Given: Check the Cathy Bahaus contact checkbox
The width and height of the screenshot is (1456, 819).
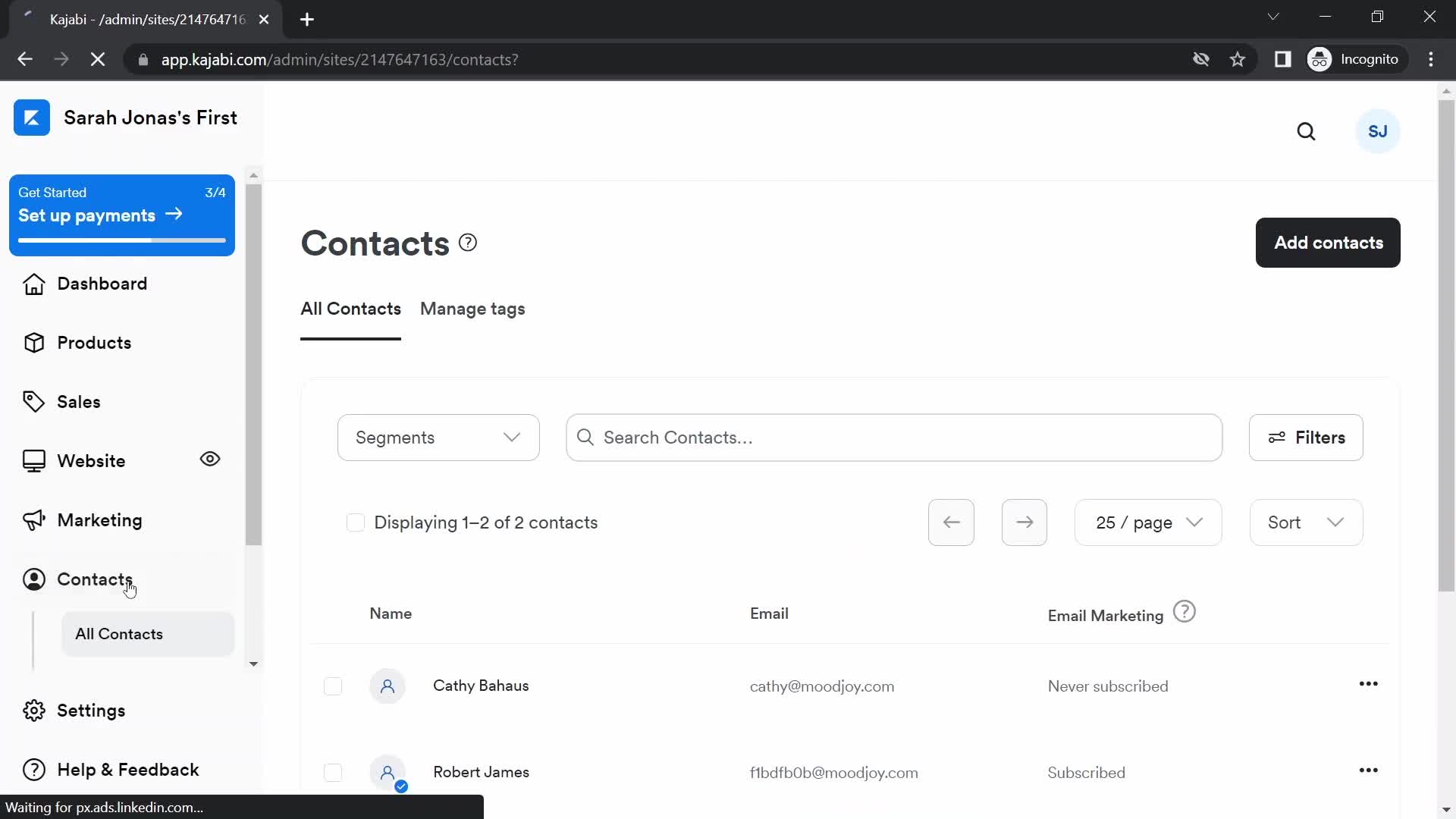Looking at the screenshot, I should pos(333,685).
